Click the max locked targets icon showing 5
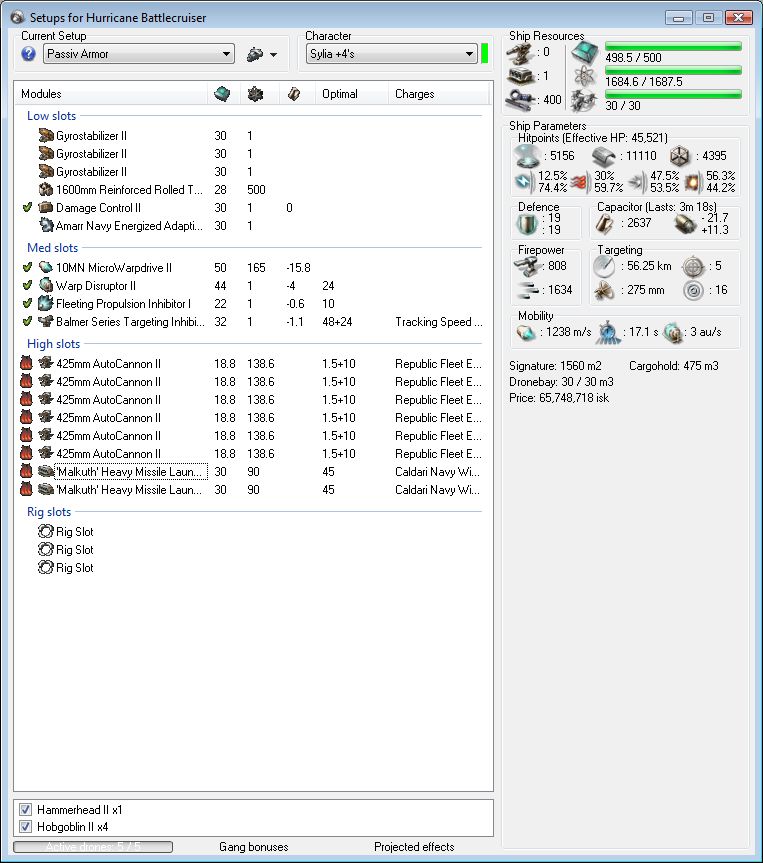Image resolution: width=763 pixels, height=863 pixels. (x=693, y=266)
